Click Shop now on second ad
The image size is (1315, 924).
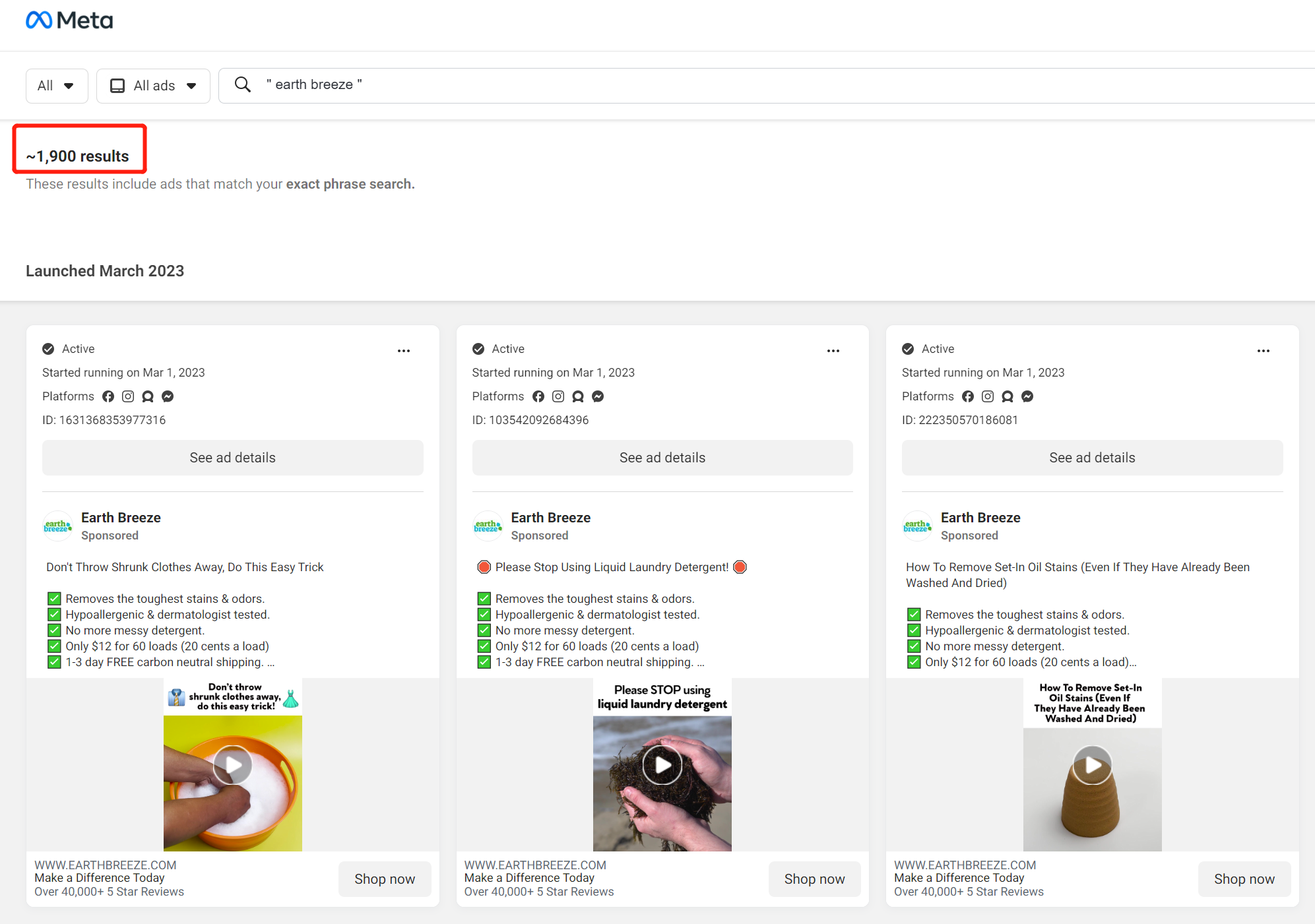814,879
